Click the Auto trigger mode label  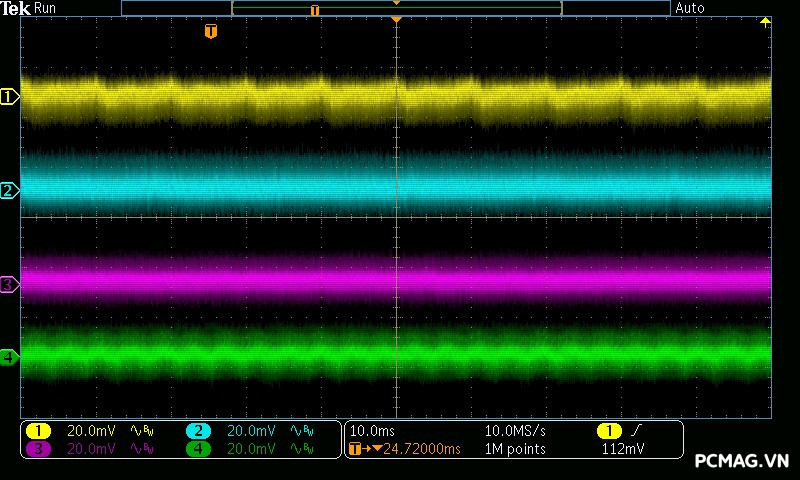tap(690, 8)
